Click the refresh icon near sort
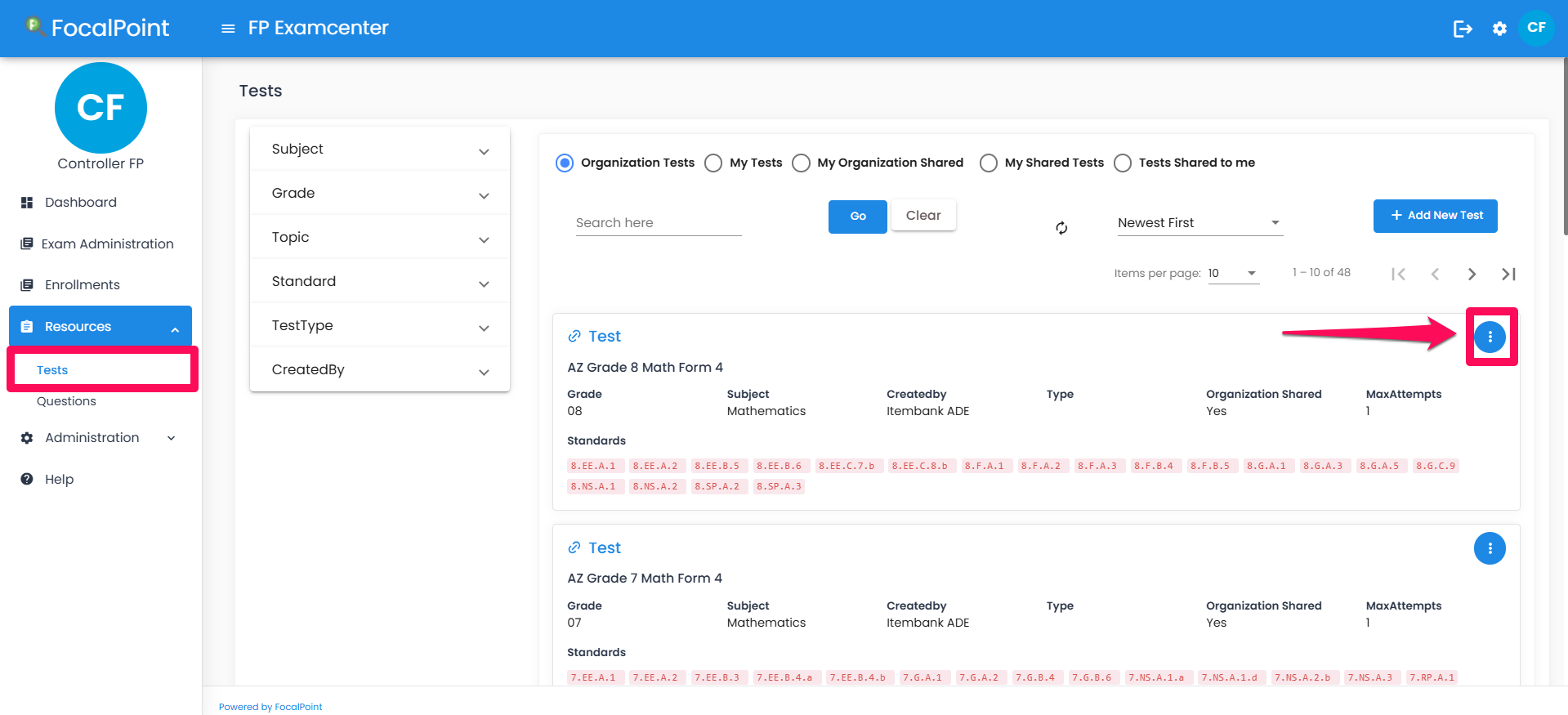 point(1061,228)
